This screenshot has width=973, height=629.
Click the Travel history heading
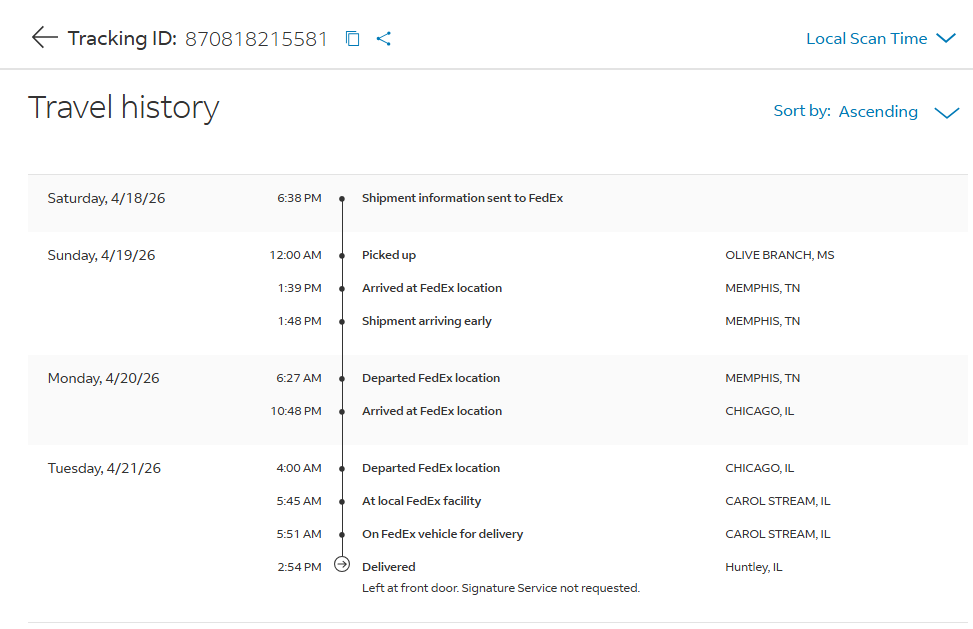[123, 107]
